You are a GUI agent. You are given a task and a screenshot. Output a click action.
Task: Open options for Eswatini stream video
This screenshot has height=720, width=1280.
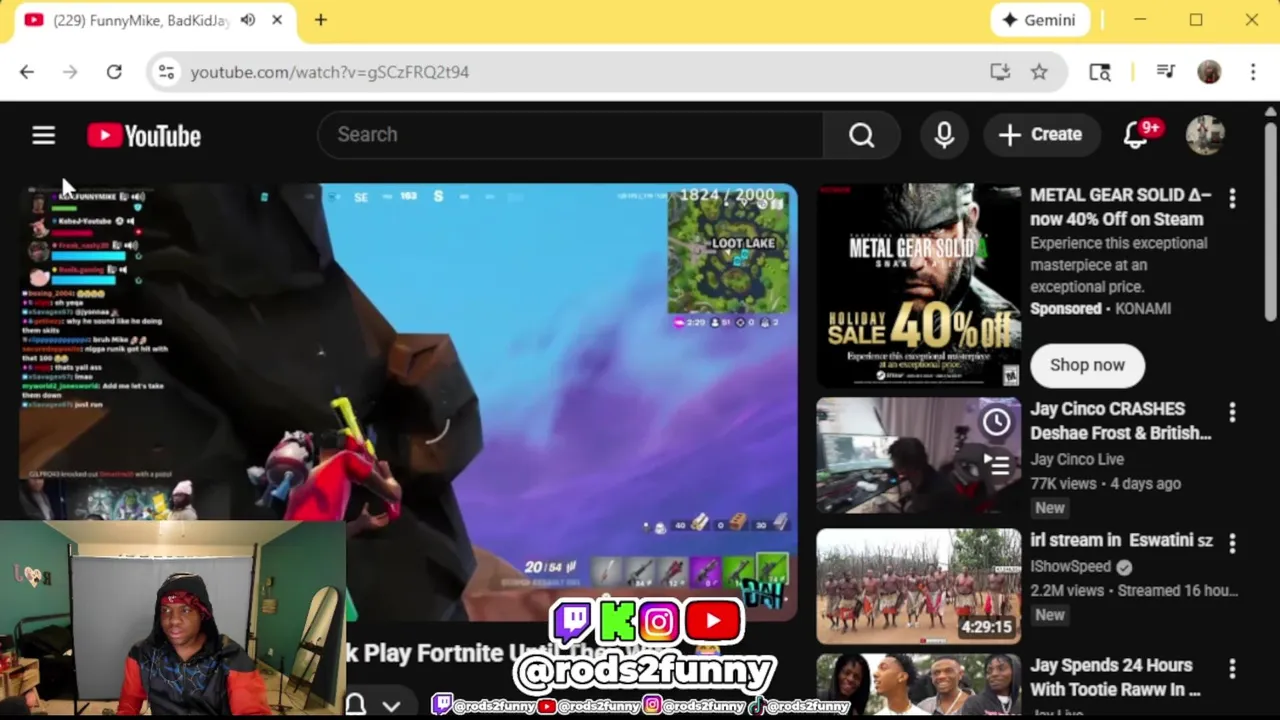coord(1232,543)
